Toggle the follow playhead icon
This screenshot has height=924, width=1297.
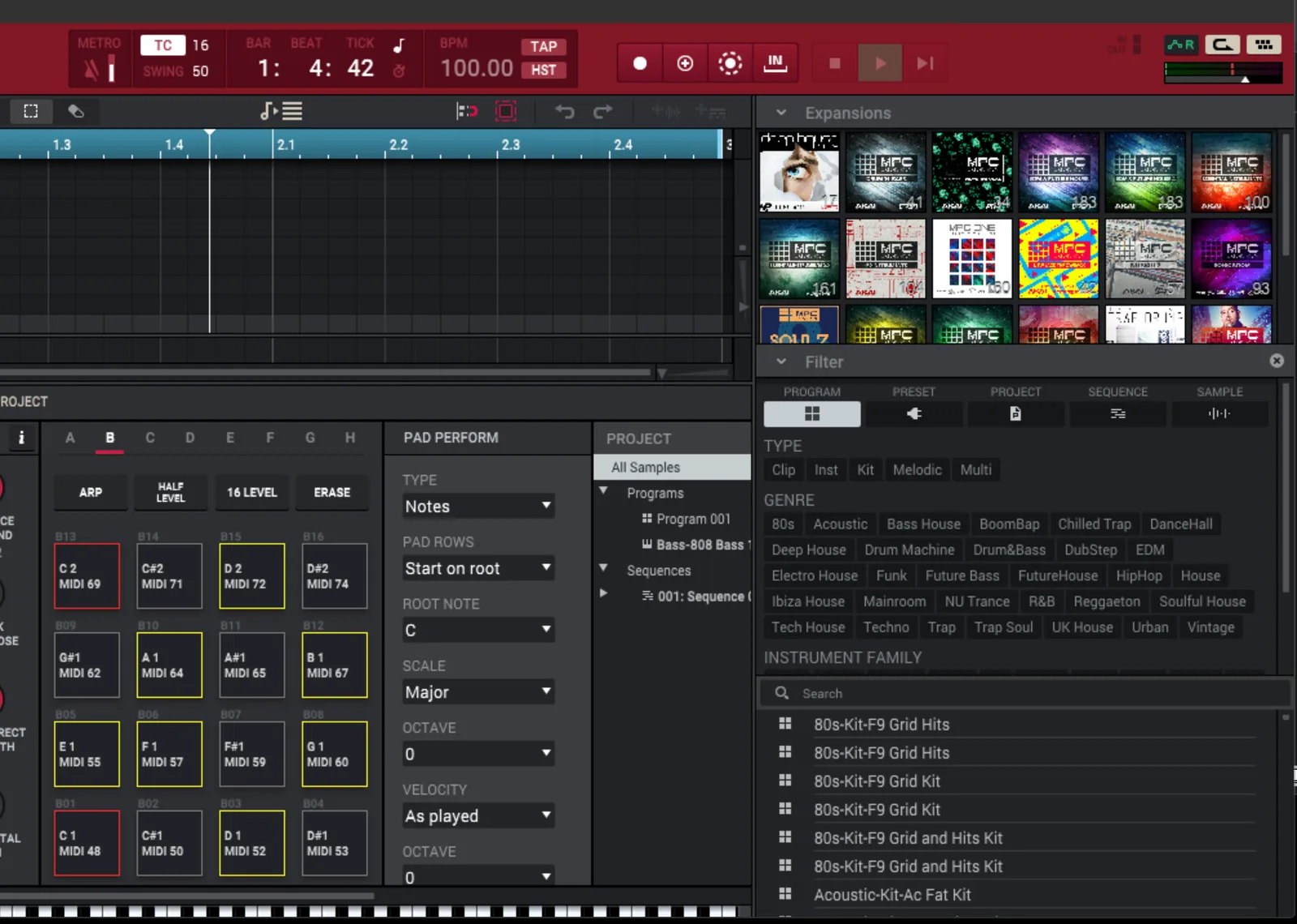coord(467,111)
